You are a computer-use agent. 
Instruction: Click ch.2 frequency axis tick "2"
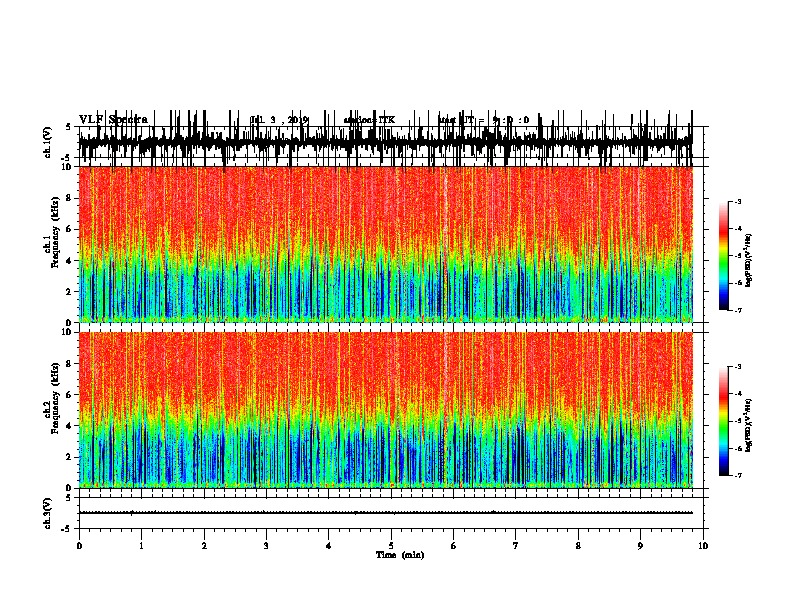pyautogui.click(x=70, y=457)
